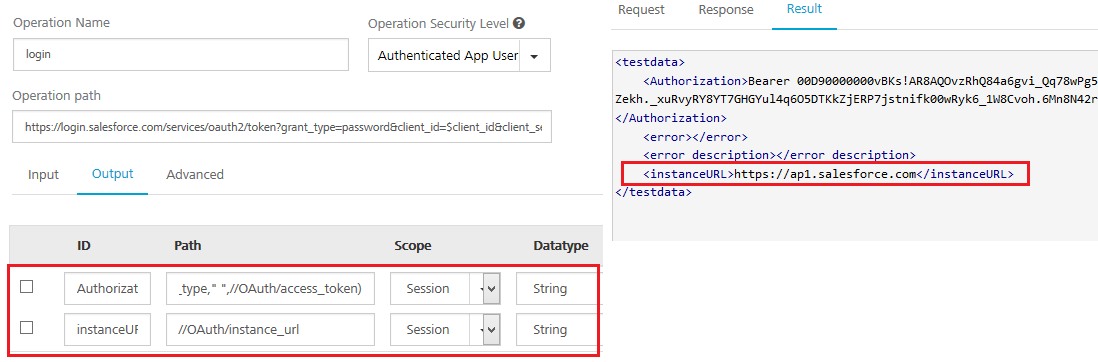
Task: Click the Operation Security Level help icon
Action: 518,23
